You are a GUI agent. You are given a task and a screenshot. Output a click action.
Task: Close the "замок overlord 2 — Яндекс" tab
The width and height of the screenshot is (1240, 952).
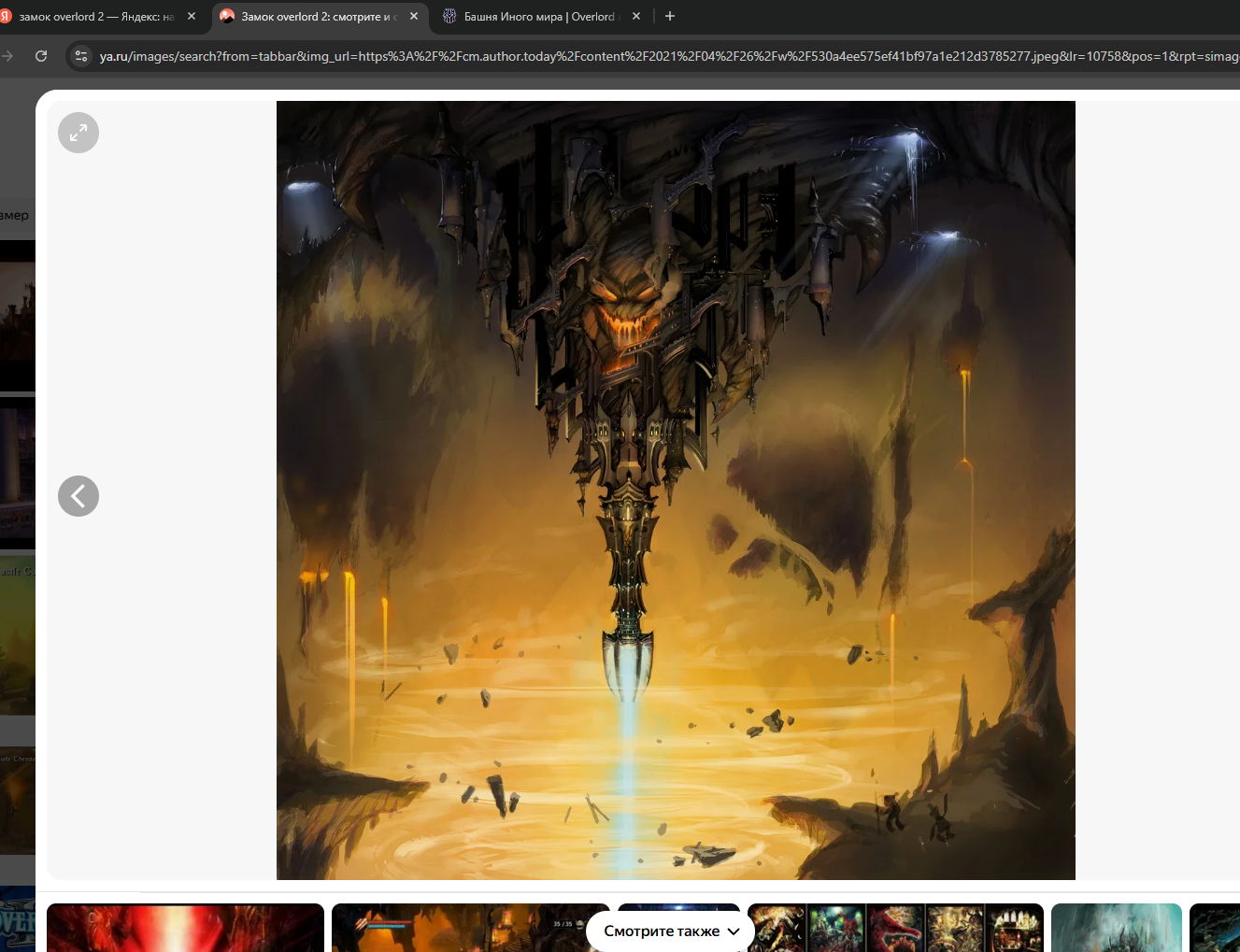(x=192, y=16)
